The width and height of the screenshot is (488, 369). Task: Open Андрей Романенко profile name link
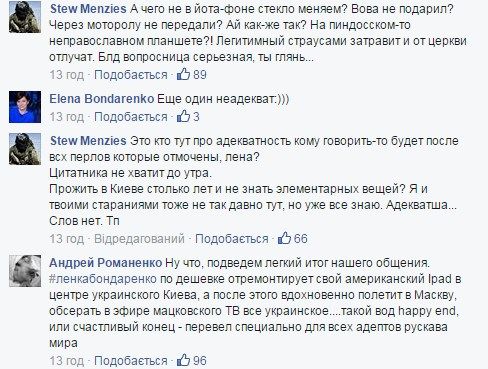(106, 263)
